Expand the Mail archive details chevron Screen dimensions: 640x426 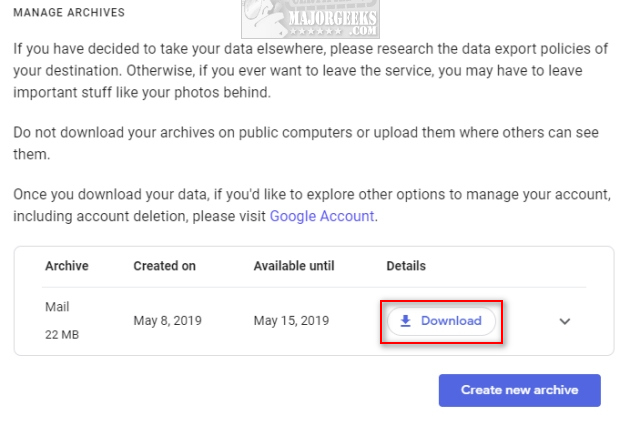564,322
